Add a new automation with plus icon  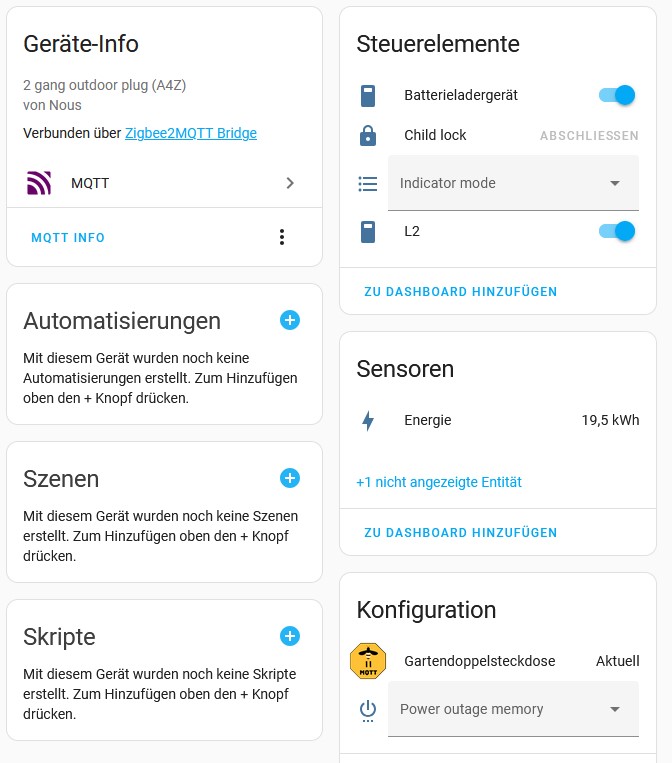tap(290, 320)
